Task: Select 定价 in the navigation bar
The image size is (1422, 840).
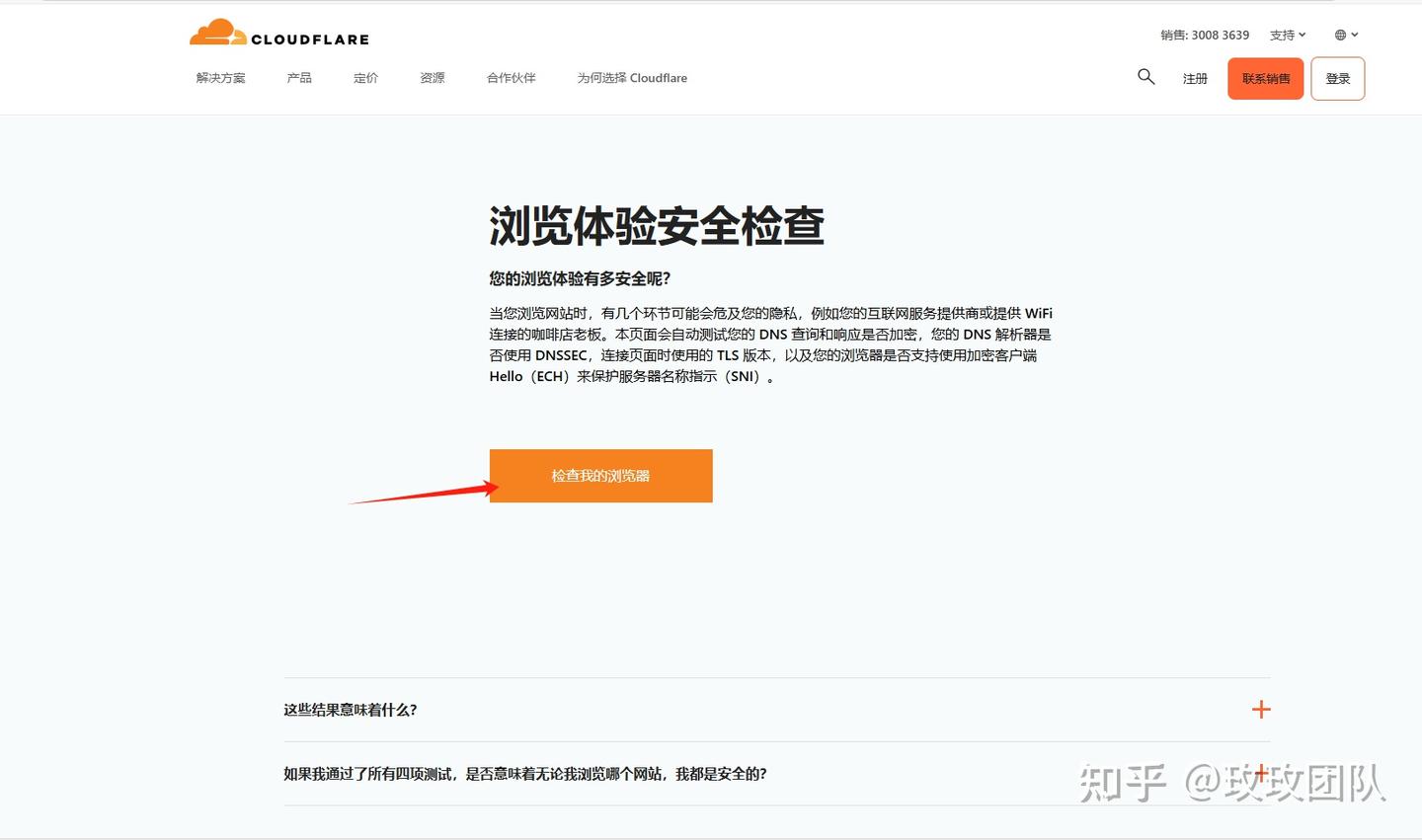Action: point(365,78)
